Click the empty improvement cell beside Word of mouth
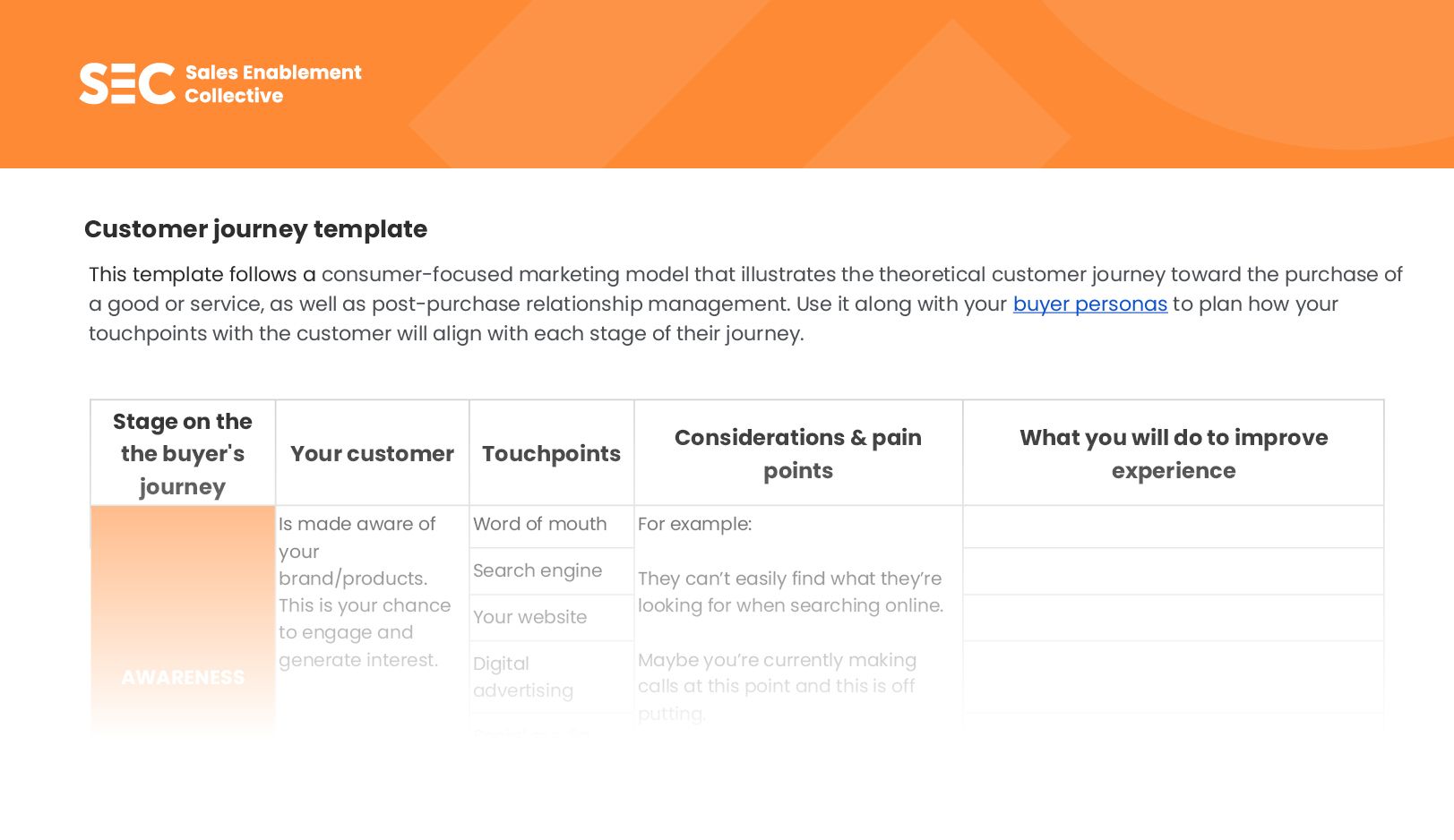 (x=1173, y=527)
